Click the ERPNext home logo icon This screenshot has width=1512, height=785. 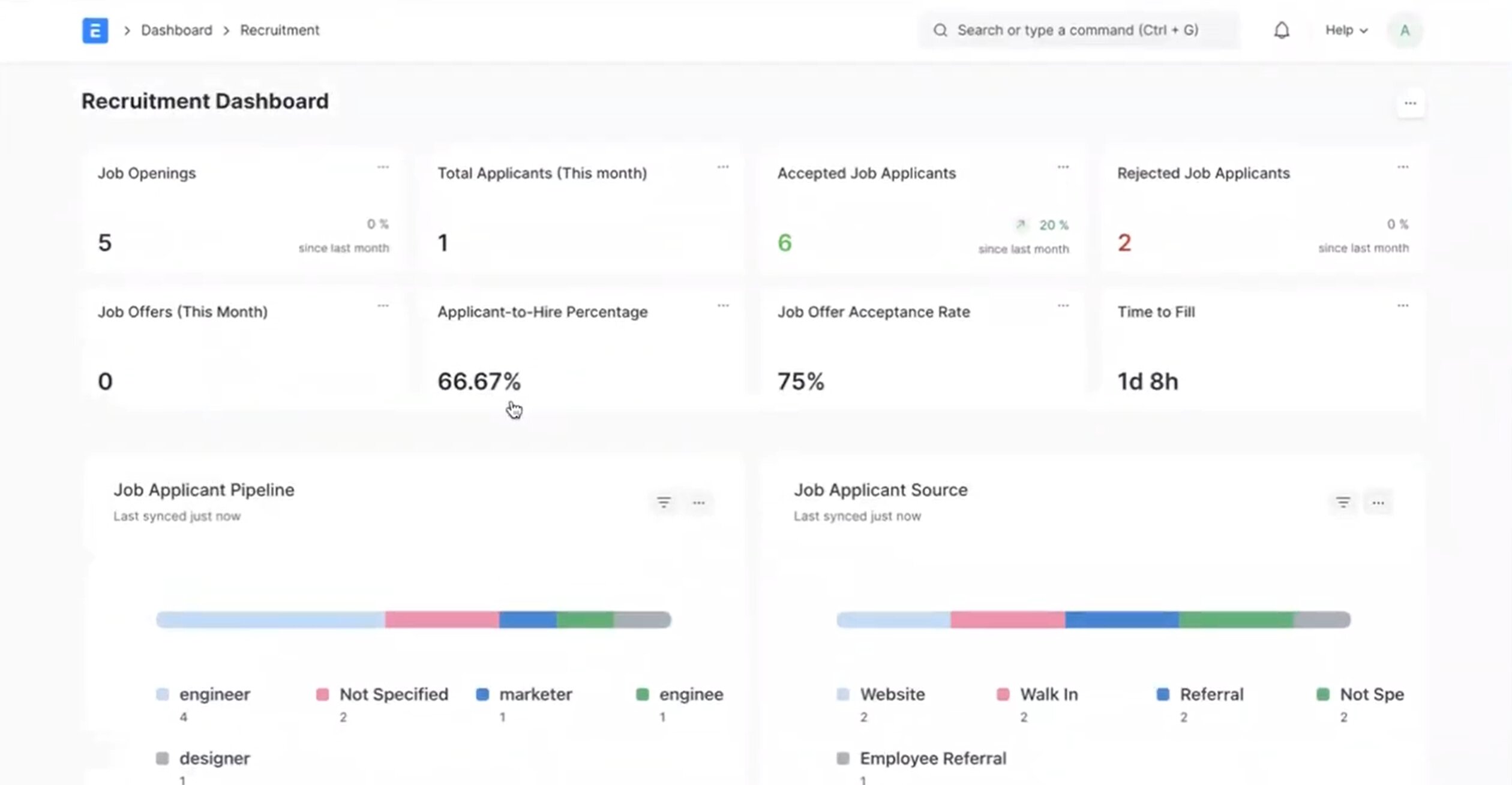pos(95,31)
